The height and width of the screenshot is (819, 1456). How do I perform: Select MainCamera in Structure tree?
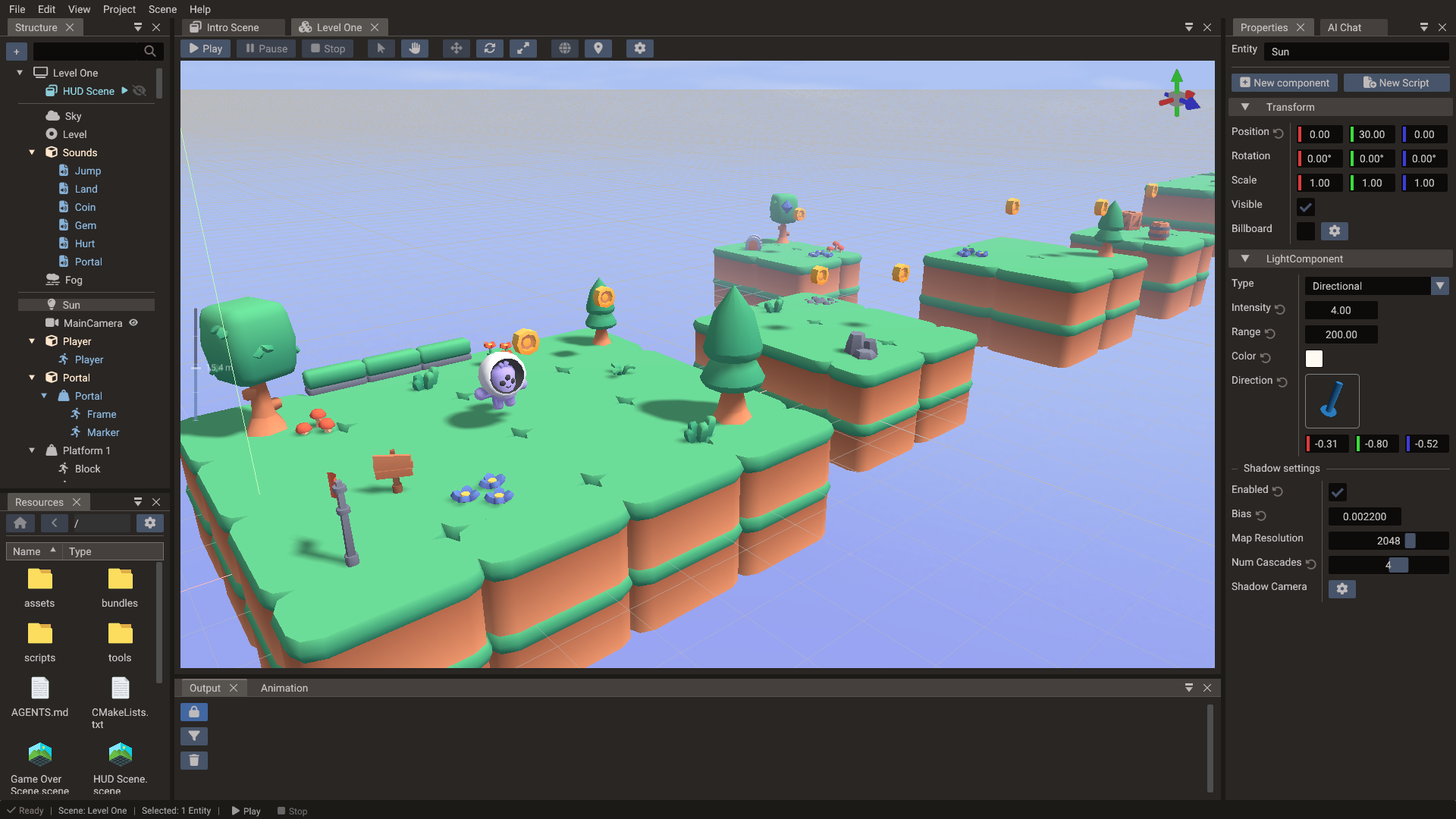[x=93, y=323]
